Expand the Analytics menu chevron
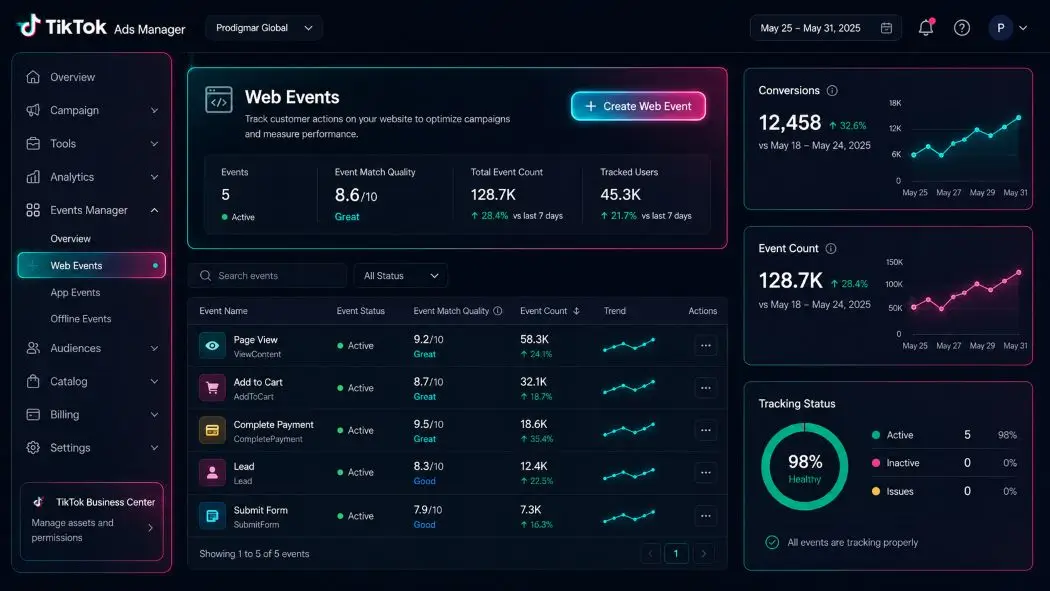 pos(154,177)
